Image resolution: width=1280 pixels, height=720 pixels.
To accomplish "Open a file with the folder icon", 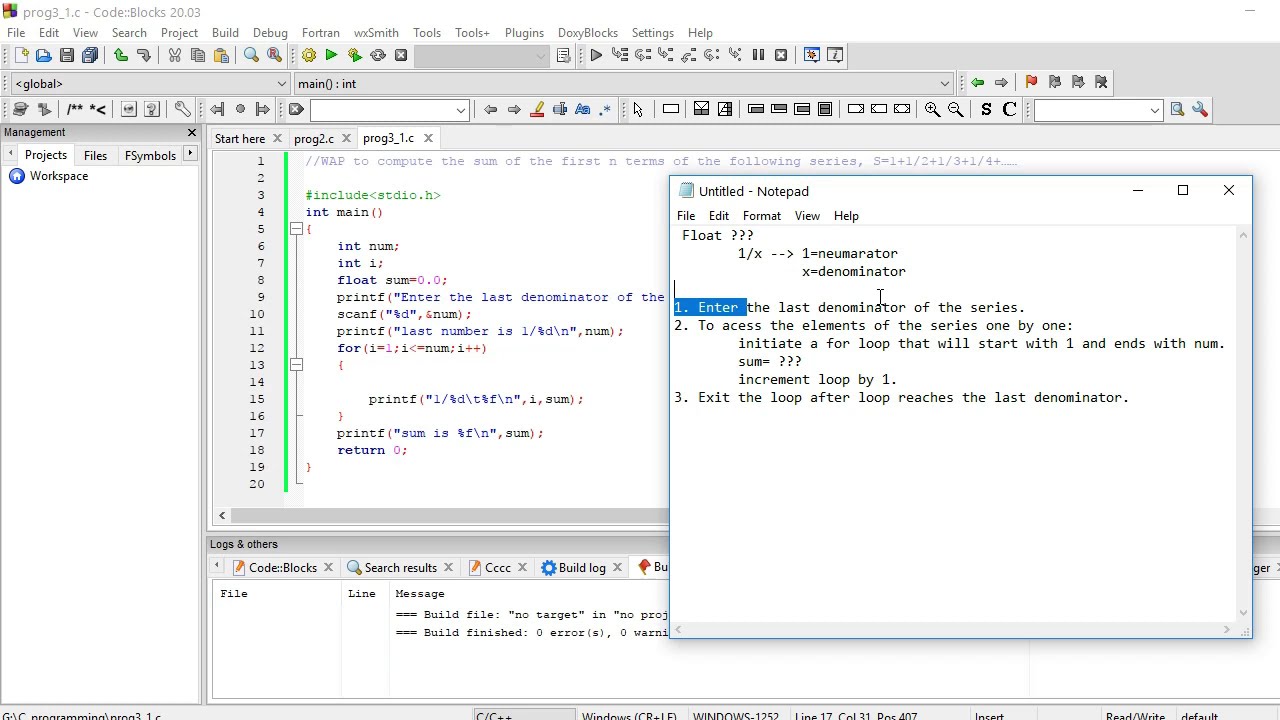I will 44,56.
